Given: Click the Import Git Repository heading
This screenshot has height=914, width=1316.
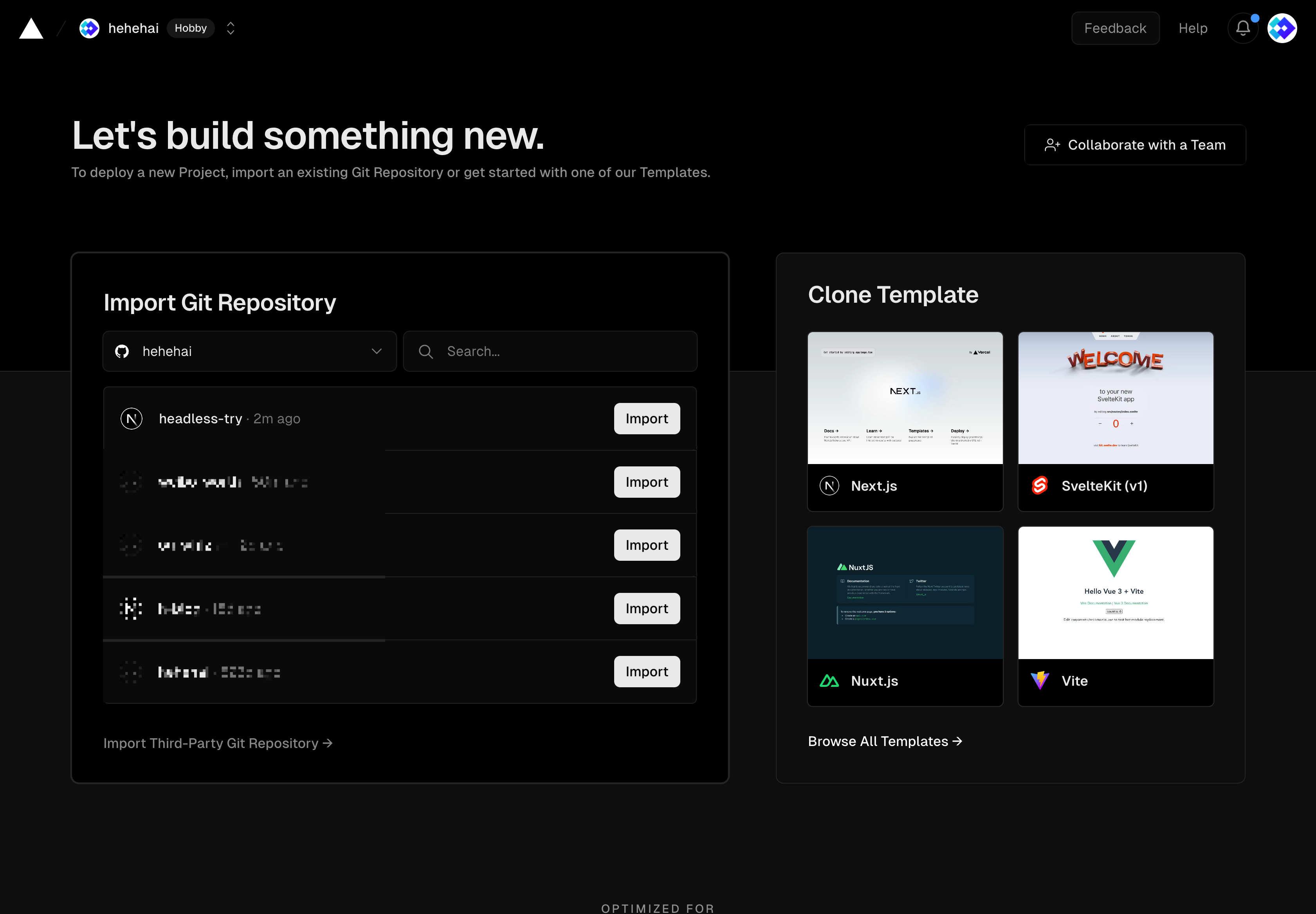Looking at the screenshot, I should [x=220, y=302].
